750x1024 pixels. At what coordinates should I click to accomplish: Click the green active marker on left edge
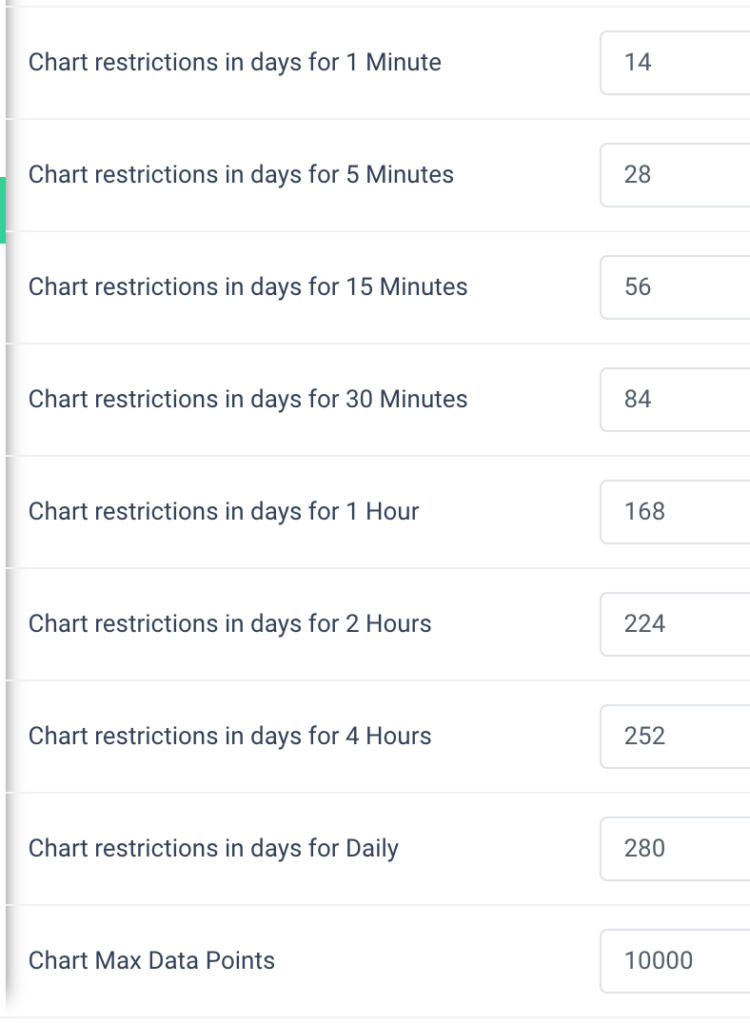coord(3,210)
